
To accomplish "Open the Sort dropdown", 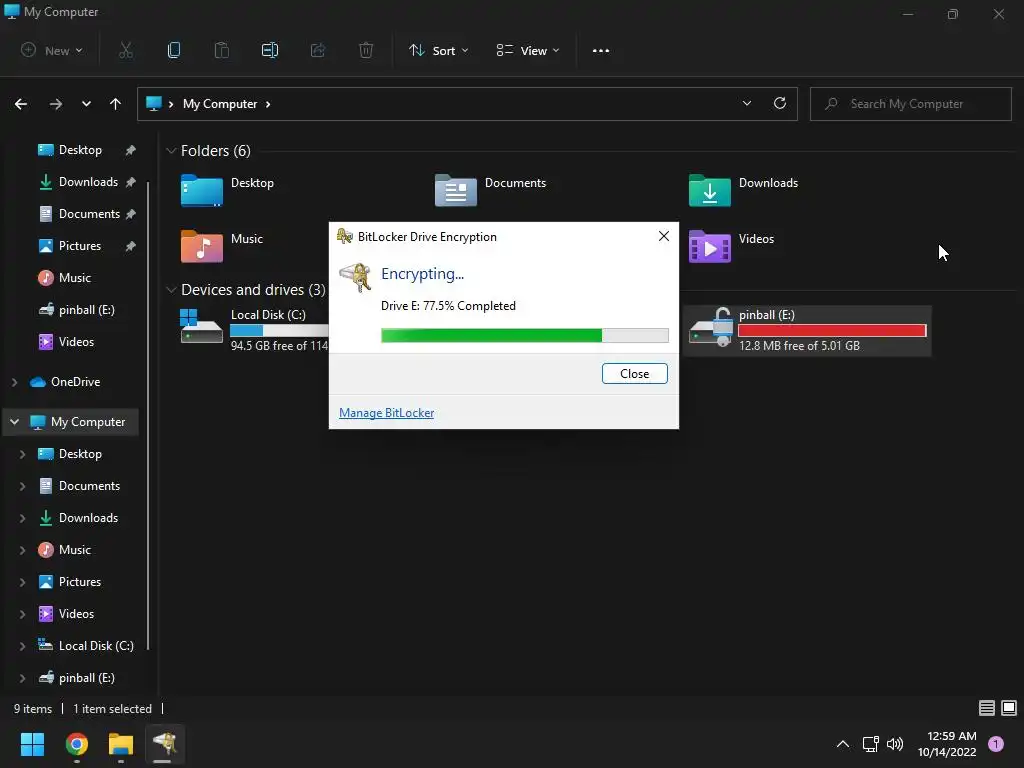I will point(439,50).
